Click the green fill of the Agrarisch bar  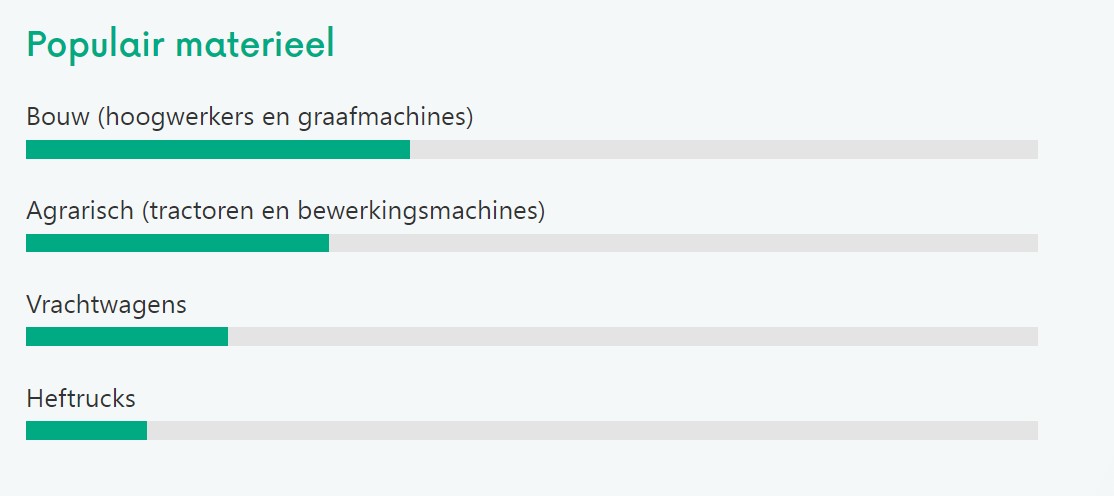click(177, 243)
